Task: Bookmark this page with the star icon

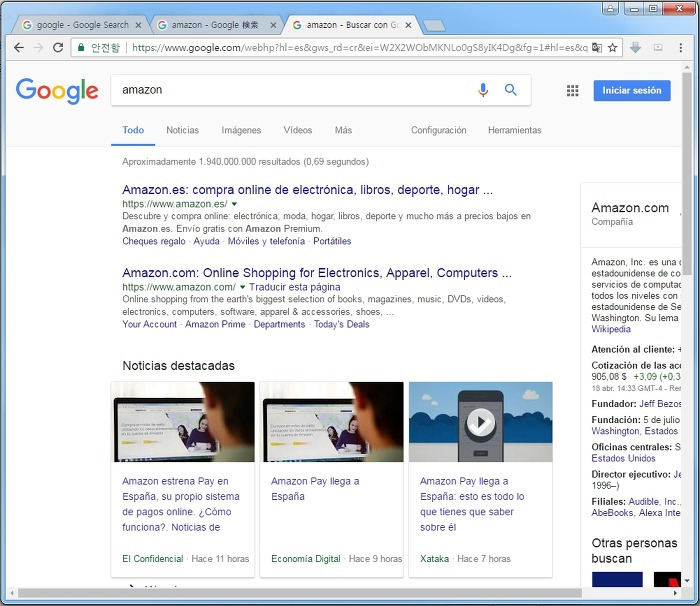Action: coord(612,47)
